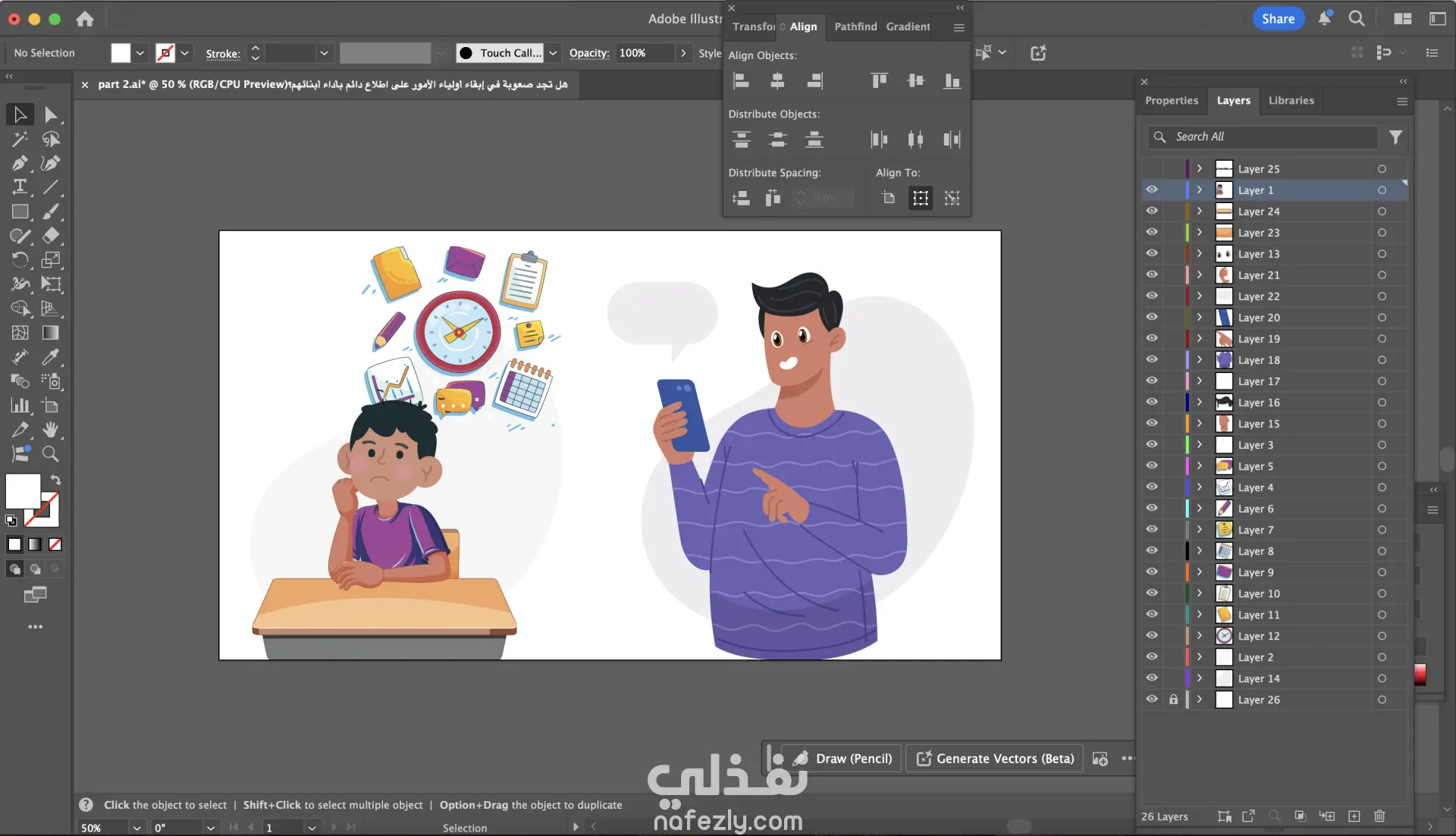Select the Zoom tool in toolbar

point(51,454)
